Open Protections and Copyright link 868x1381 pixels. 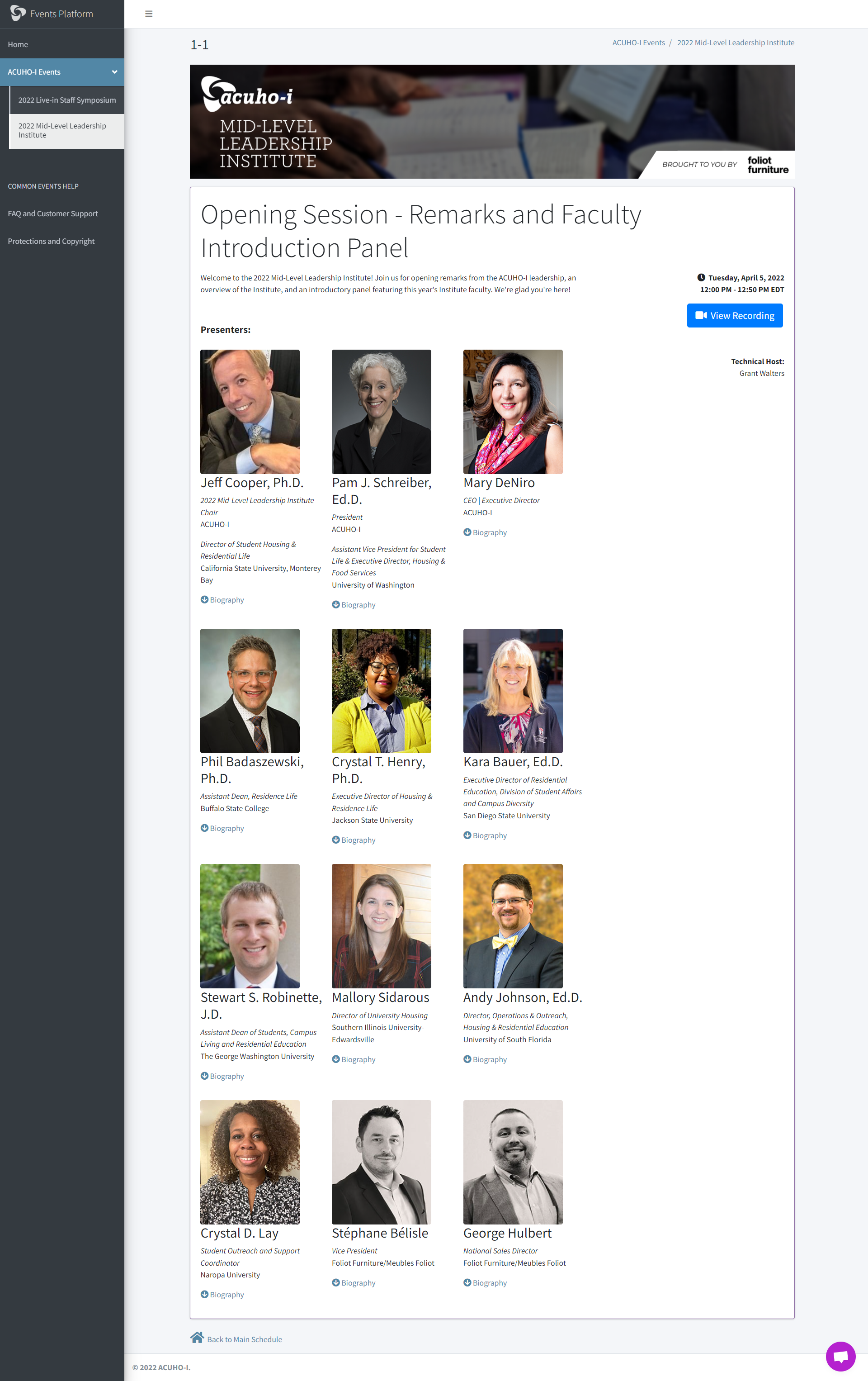point(51,241)
